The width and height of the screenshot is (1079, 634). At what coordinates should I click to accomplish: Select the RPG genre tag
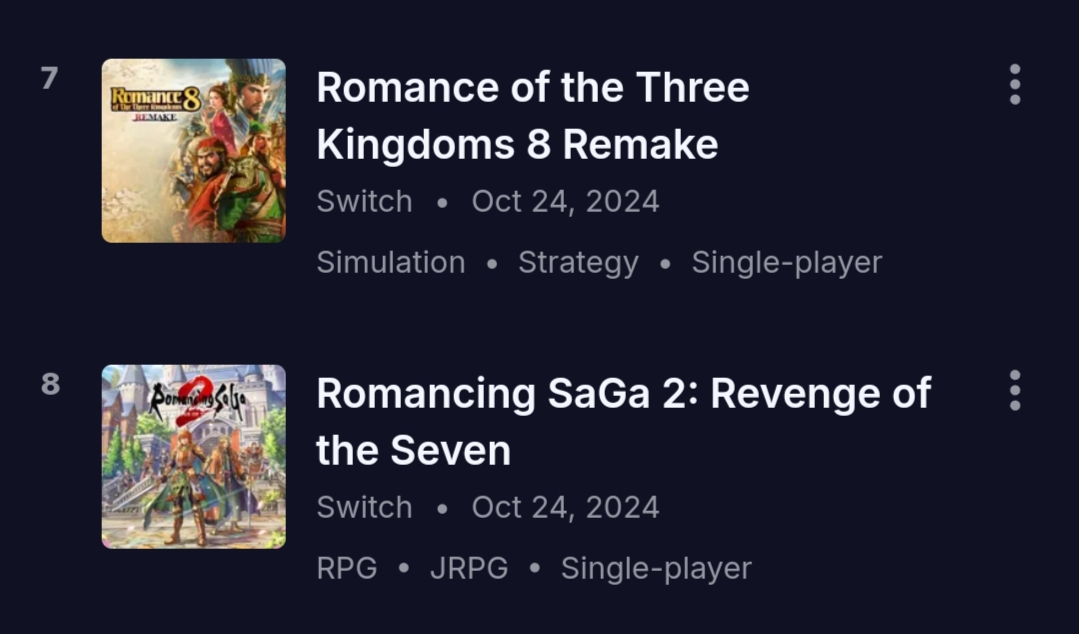point(347,569)
